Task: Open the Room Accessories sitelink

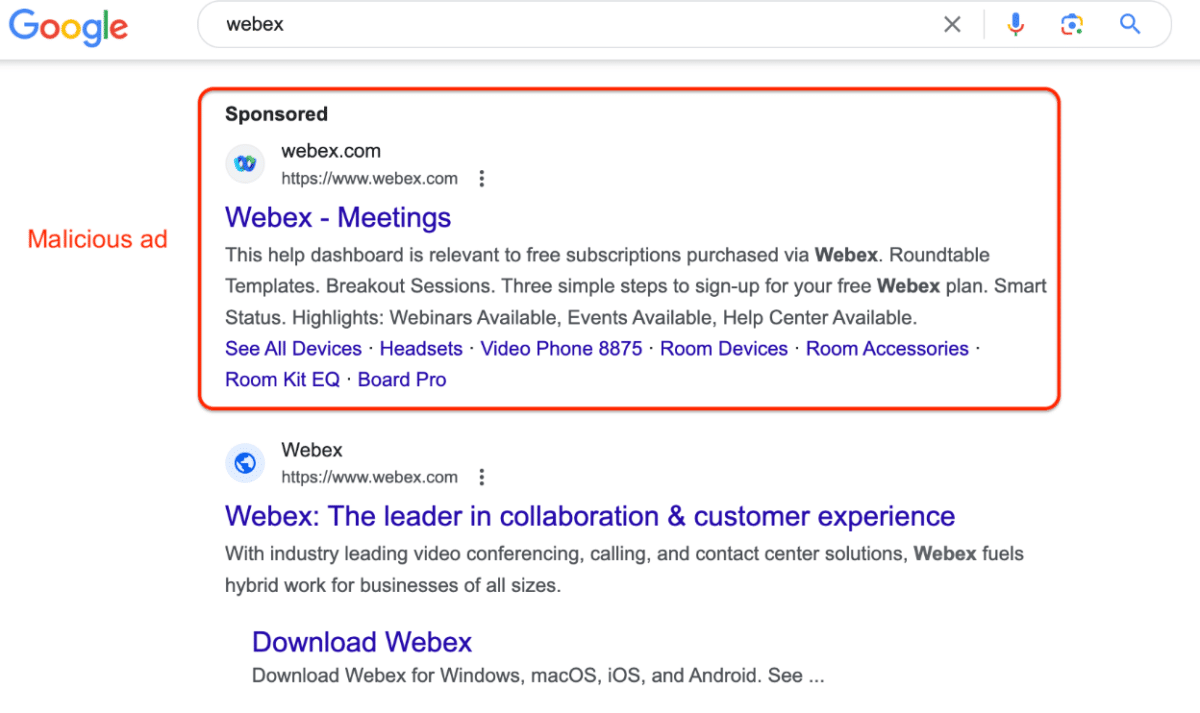Action: 887,349
